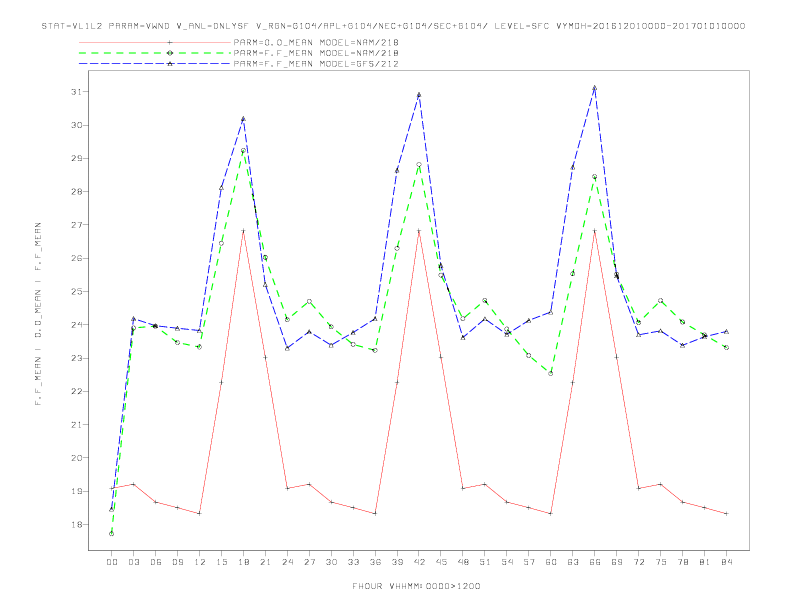
Task: Click x-axis forecast hour label 78
Action: click(682, 562)
